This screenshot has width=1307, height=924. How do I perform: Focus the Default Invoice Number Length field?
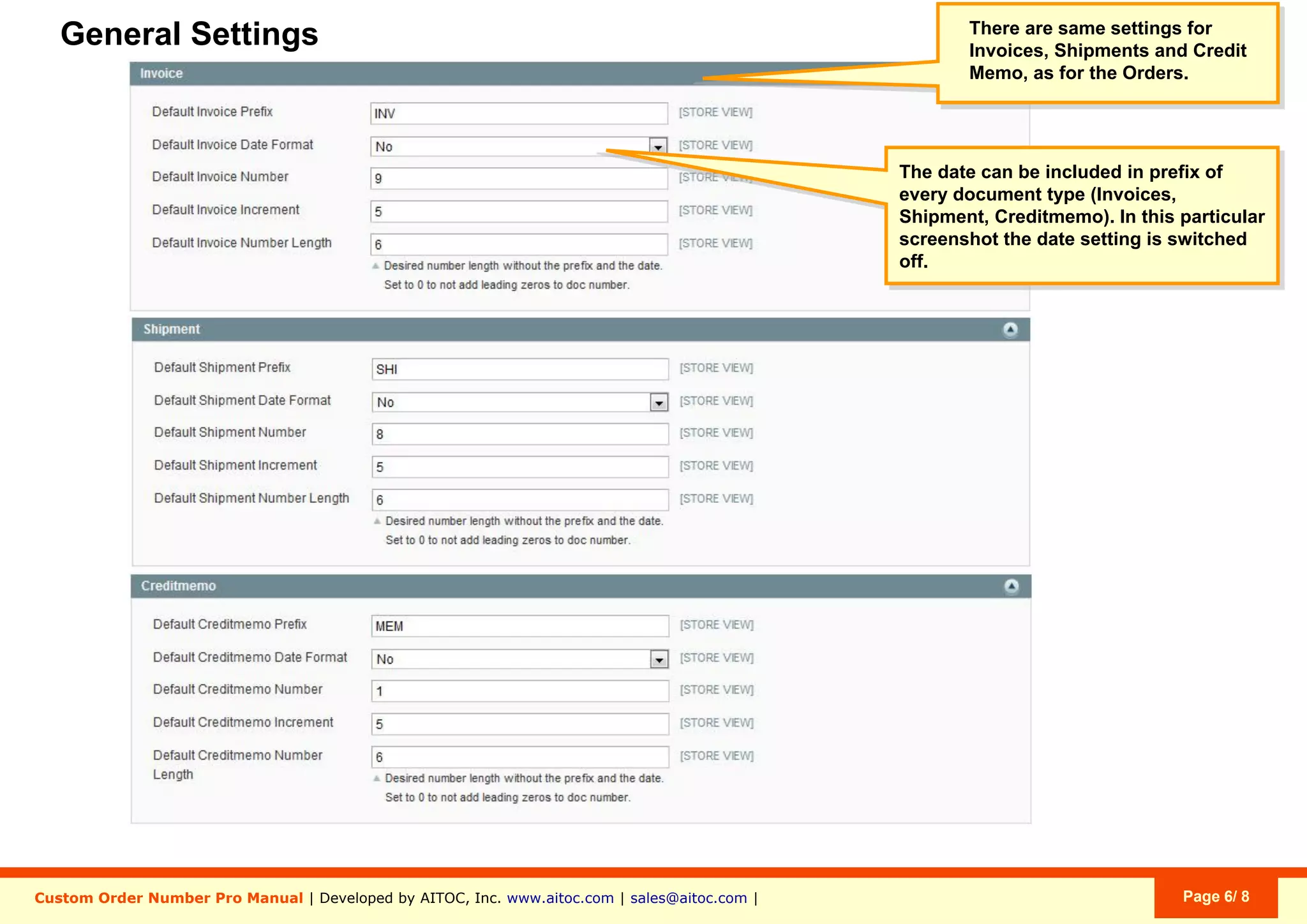[519, 244]
